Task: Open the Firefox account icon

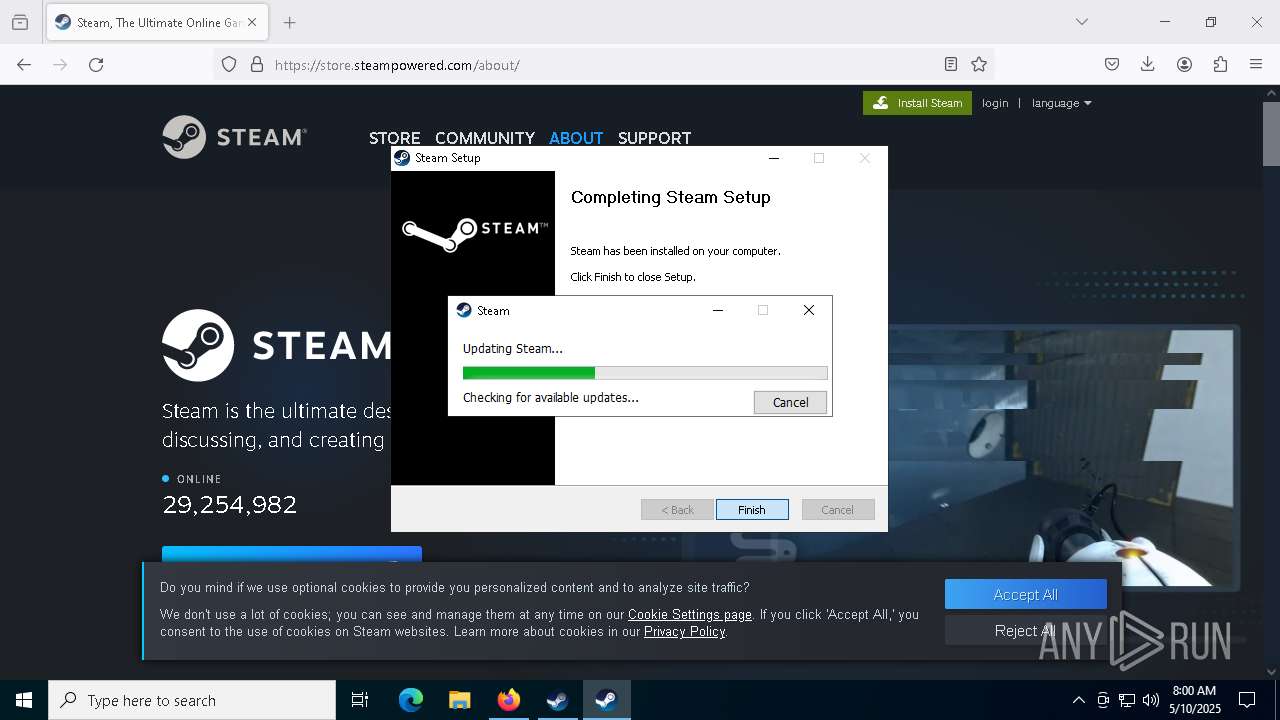Action: [x=1184, y=64]
